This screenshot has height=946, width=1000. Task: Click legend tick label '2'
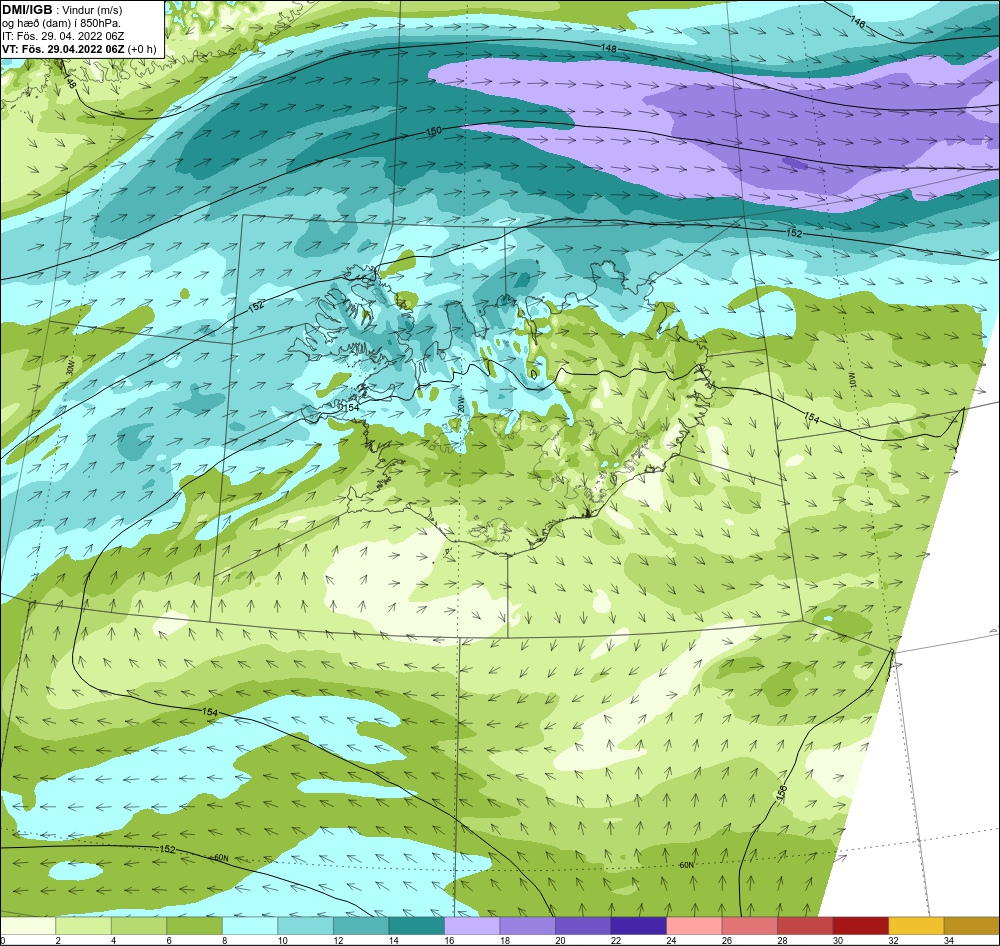[x=57, y=940]
